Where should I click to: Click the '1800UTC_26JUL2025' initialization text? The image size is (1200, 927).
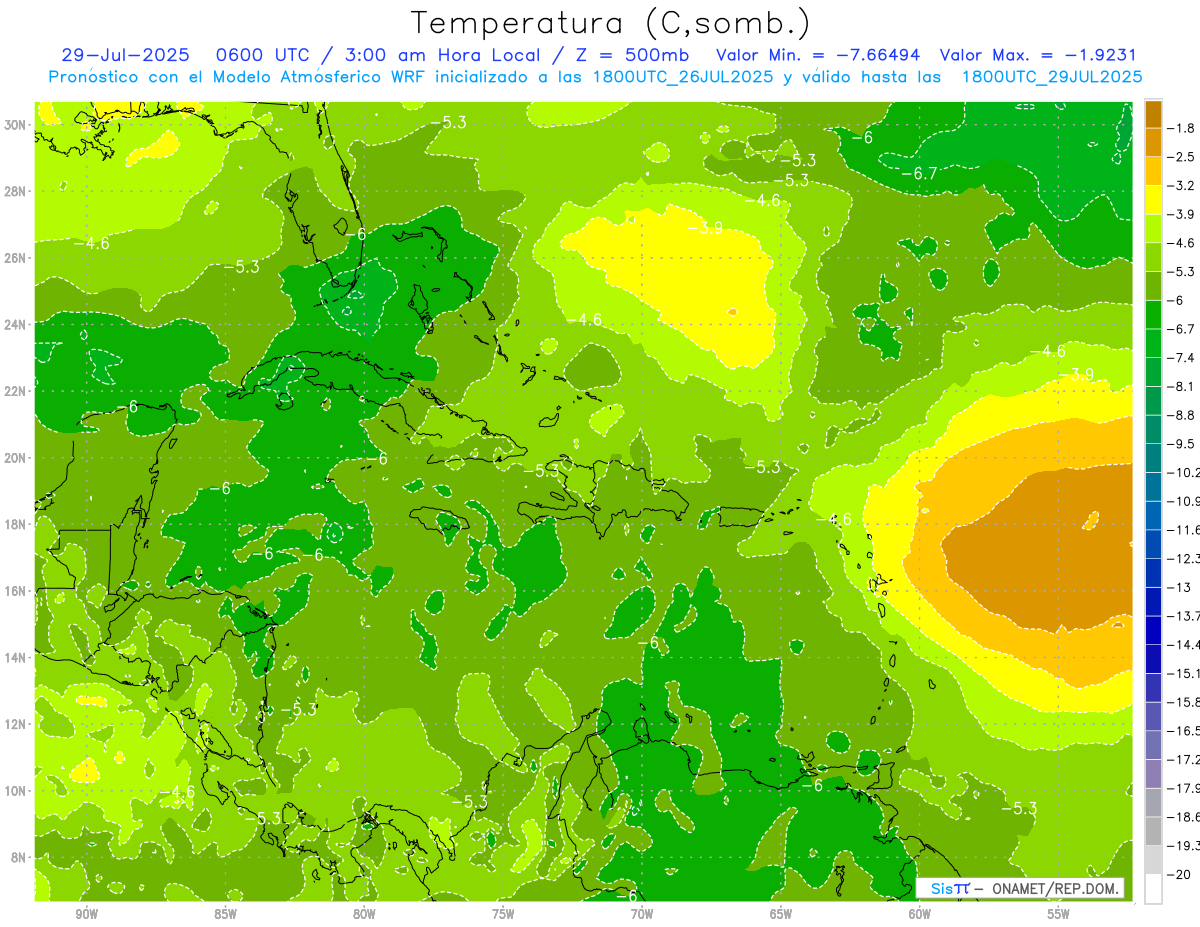pos(681,77)
